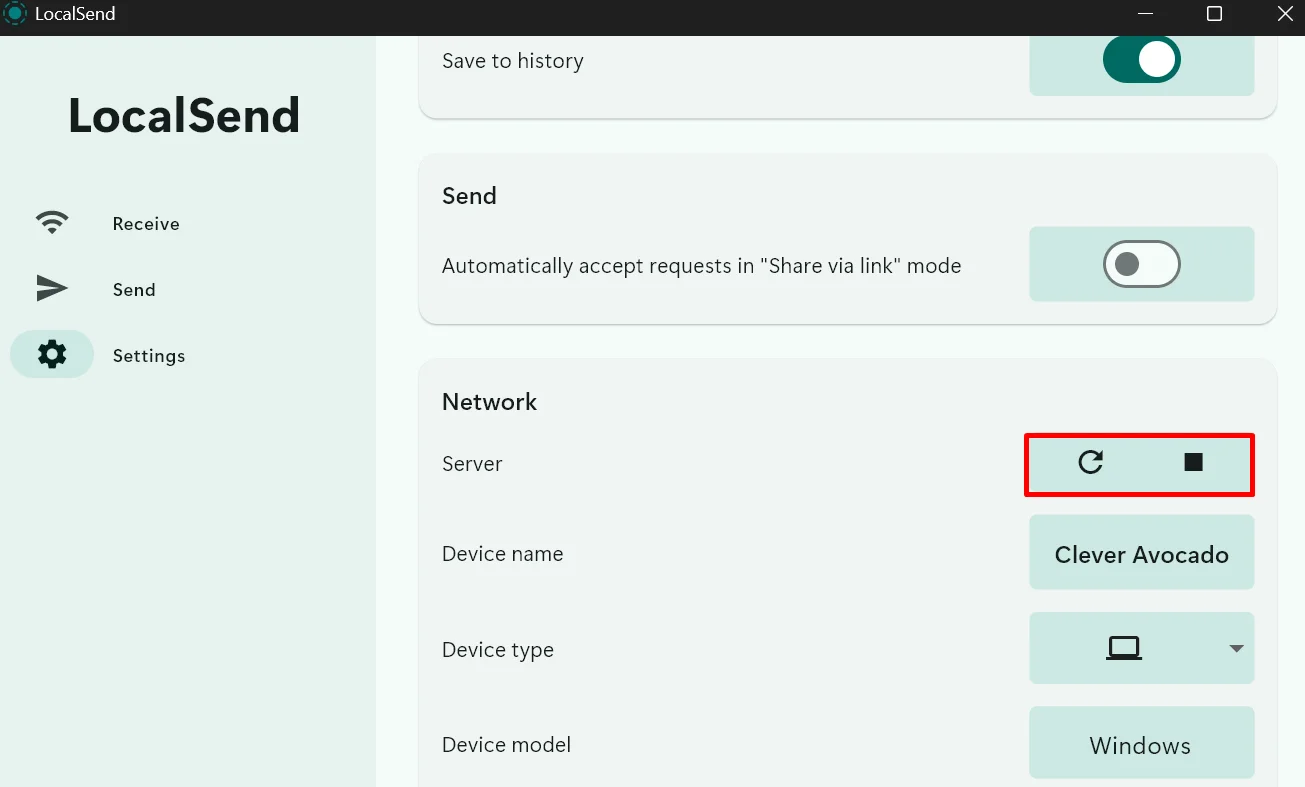Turn off the Save to history switch

[x=1141, y=60]
